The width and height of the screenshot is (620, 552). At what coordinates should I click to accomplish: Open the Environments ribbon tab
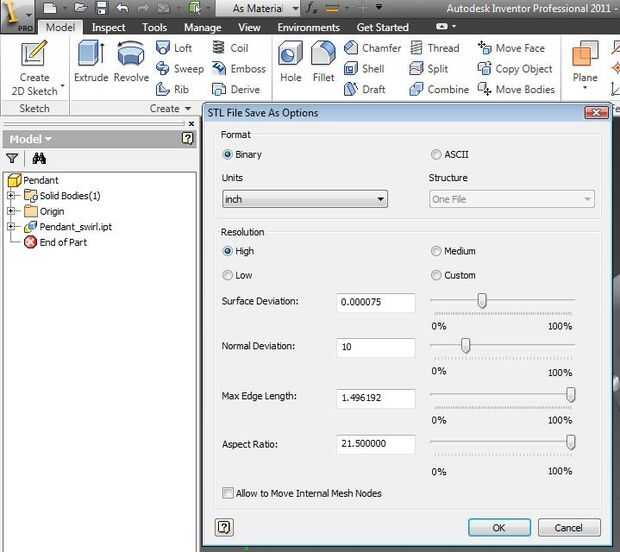pos(308,27)
